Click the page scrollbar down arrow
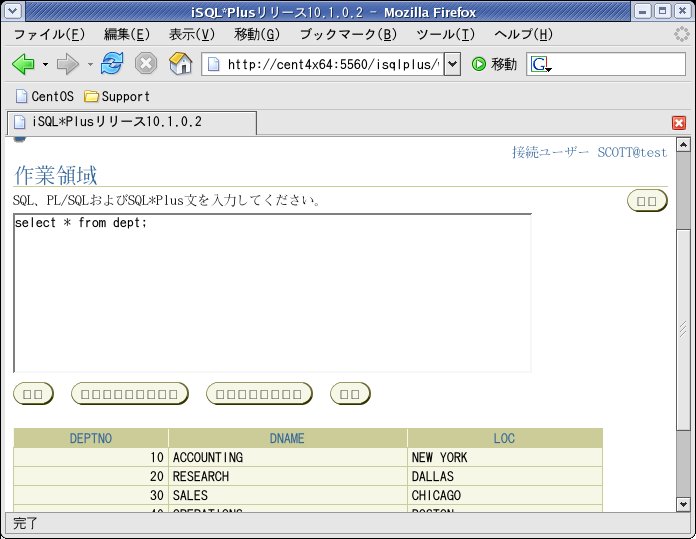Image resolution: width=696 pixels, height=539 pixels. coord(683,504)
